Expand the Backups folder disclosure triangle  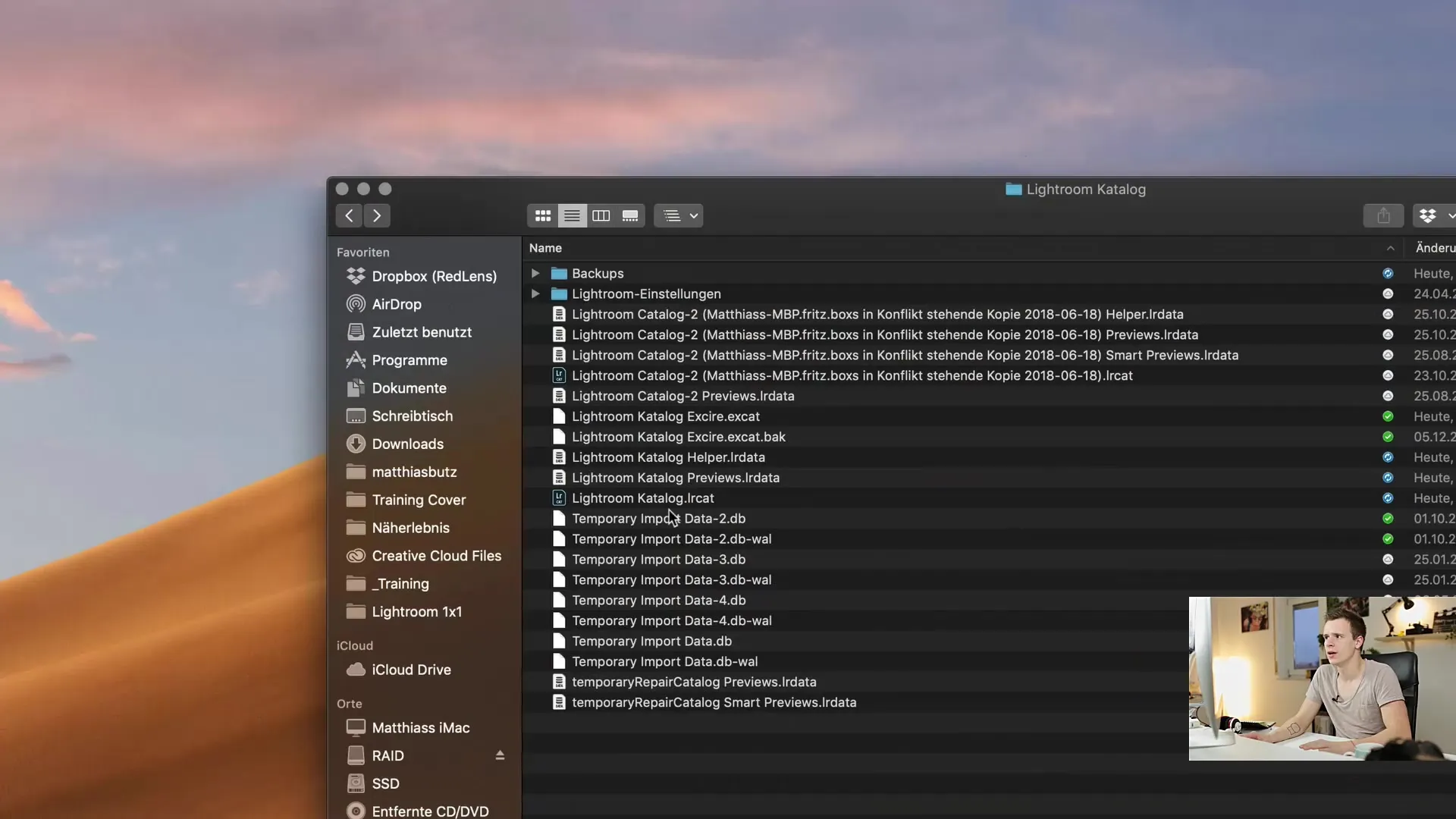[535, 273]
